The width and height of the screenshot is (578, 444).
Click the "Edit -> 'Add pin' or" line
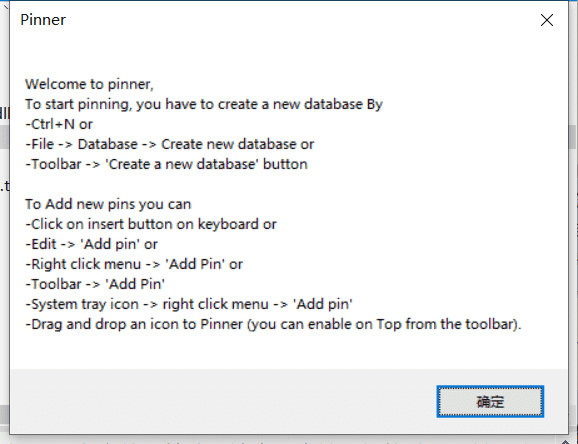[91, 244]
